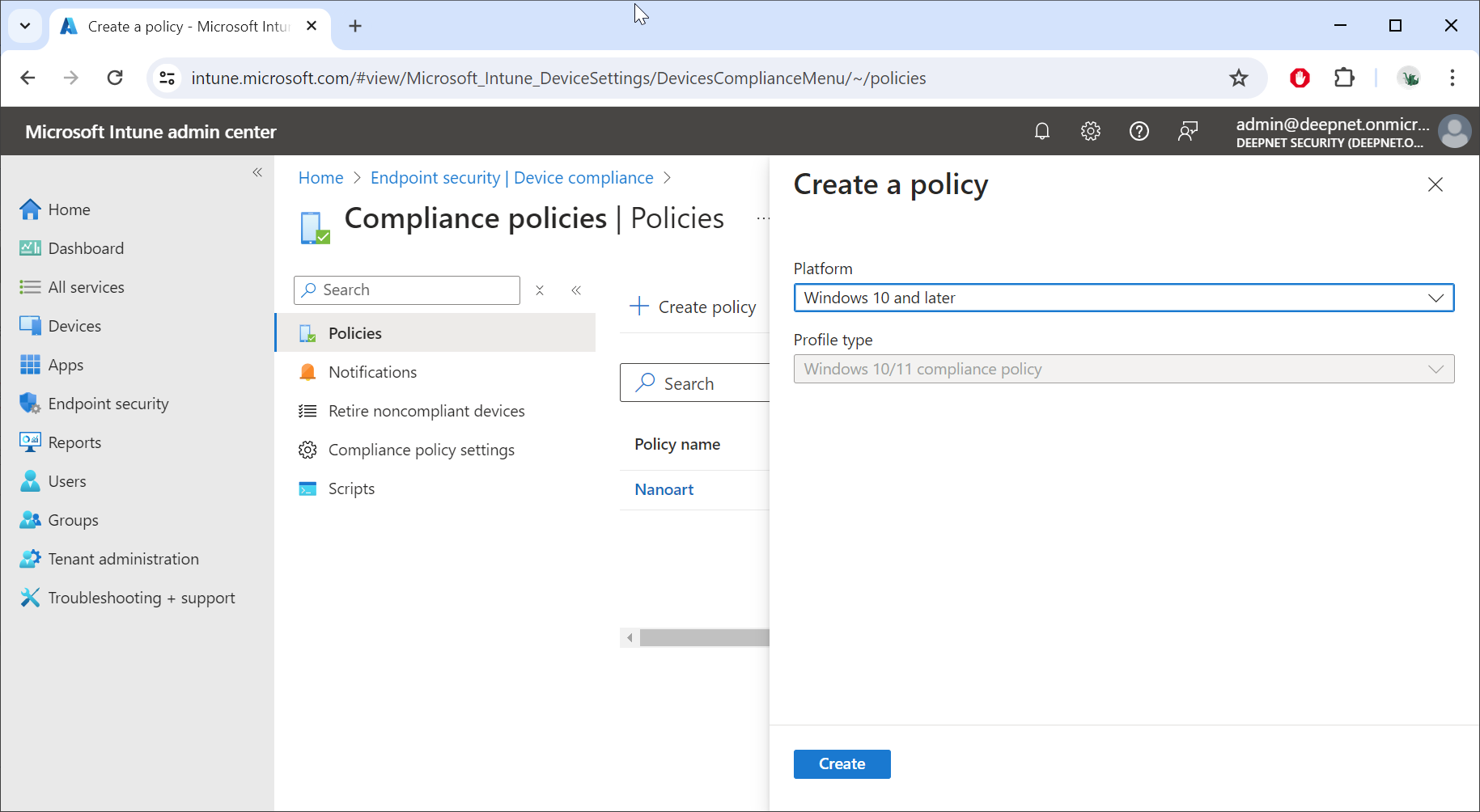Open the notifications bell icon
The height and width of the screenshot is (812, 1480).
click(x=1042, y=131)
